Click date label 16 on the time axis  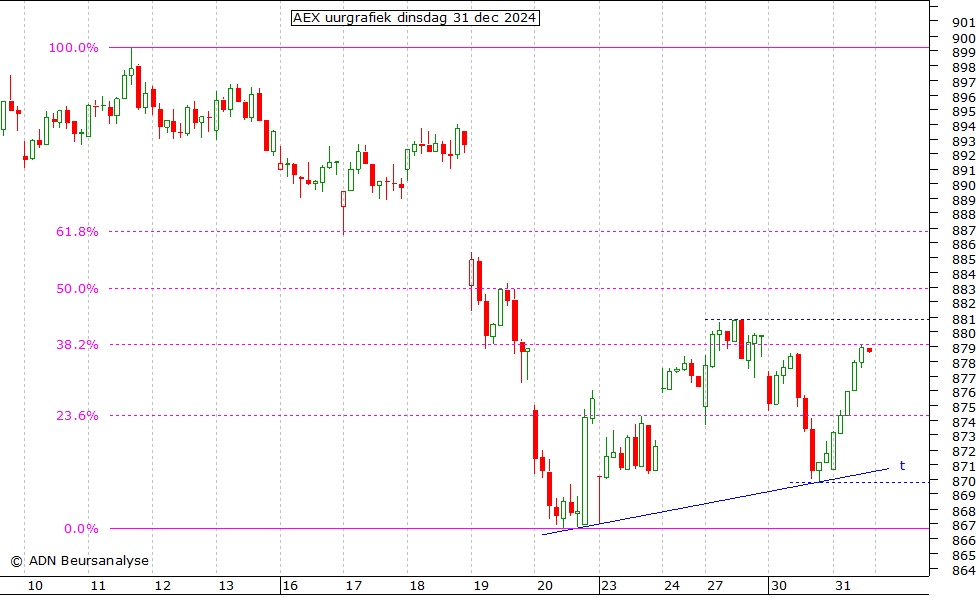click(290, 586)
